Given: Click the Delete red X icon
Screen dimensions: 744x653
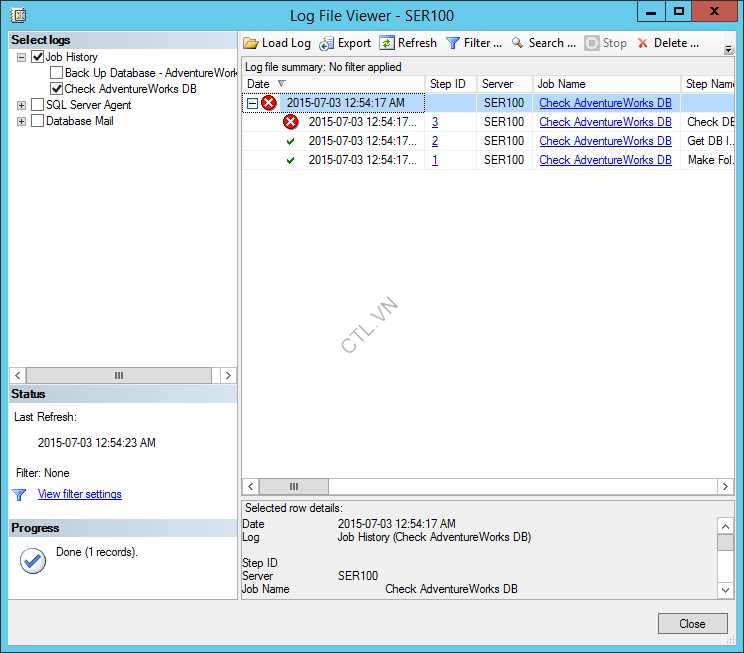Looking at the screenshot, I should 642,43.
